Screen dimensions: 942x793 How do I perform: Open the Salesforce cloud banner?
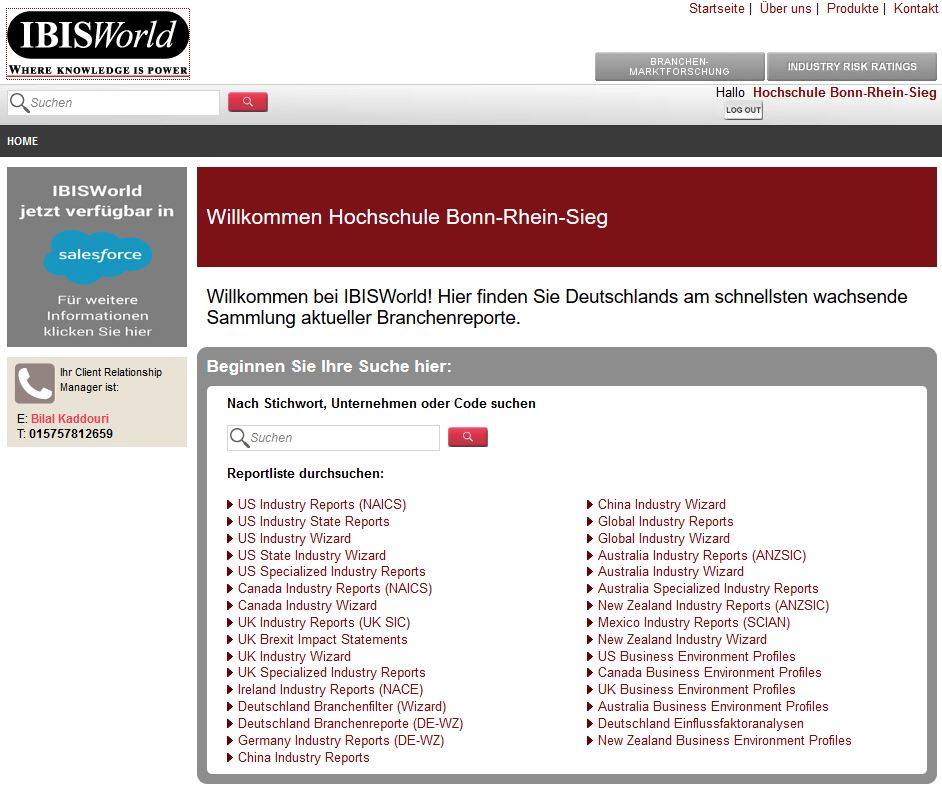97,257
